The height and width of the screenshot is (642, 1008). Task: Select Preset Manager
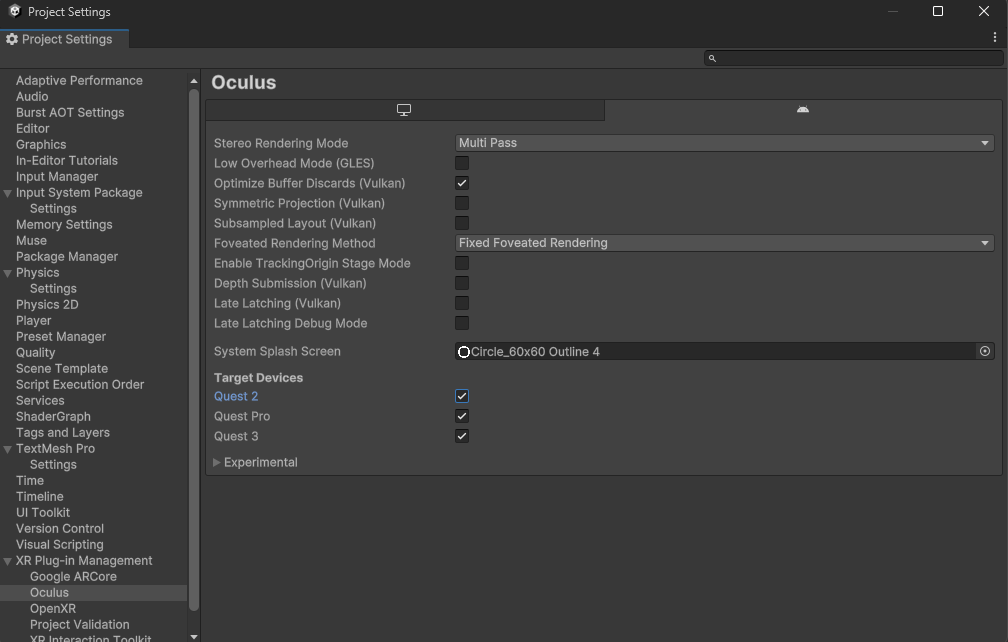[61, 337]
